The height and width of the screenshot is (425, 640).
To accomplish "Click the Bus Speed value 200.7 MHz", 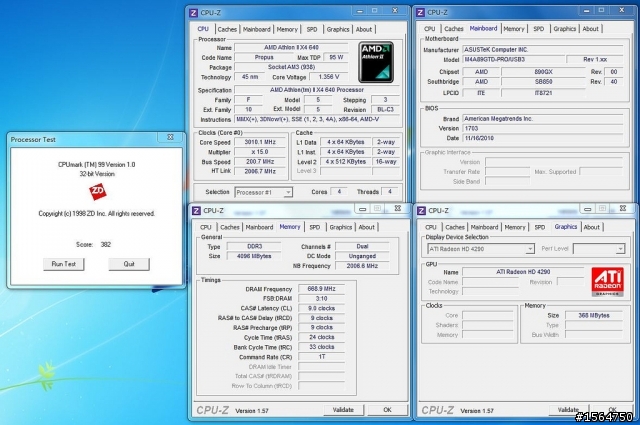I will 260,162.
